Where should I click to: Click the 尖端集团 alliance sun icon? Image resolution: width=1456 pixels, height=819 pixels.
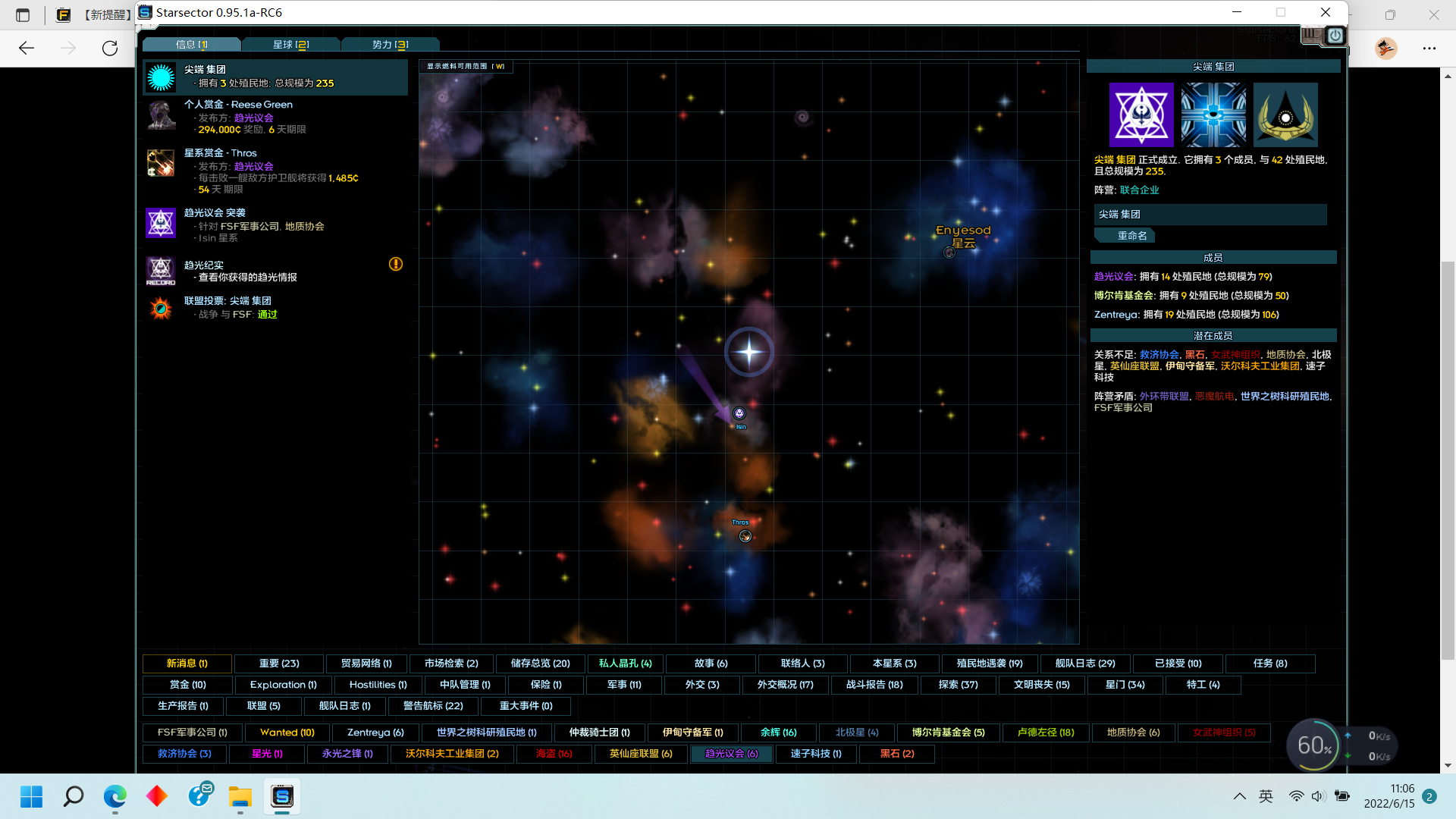click(161, 77)
